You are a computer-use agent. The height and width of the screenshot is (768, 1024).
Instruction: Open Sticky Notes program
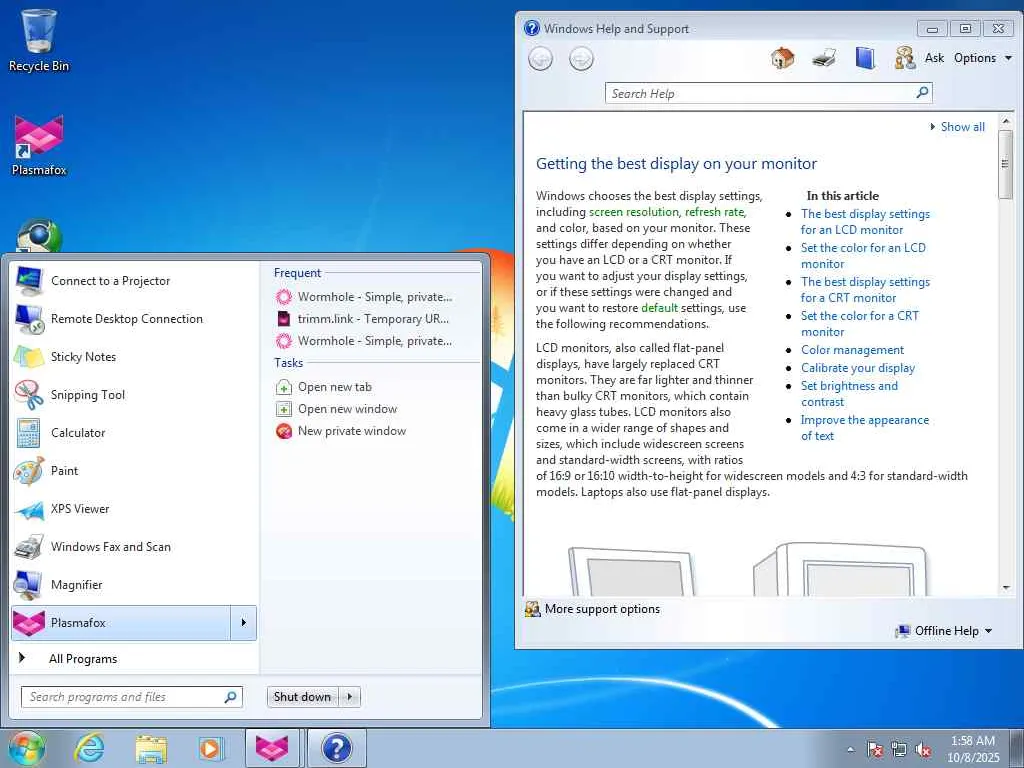tap(134, 357)
